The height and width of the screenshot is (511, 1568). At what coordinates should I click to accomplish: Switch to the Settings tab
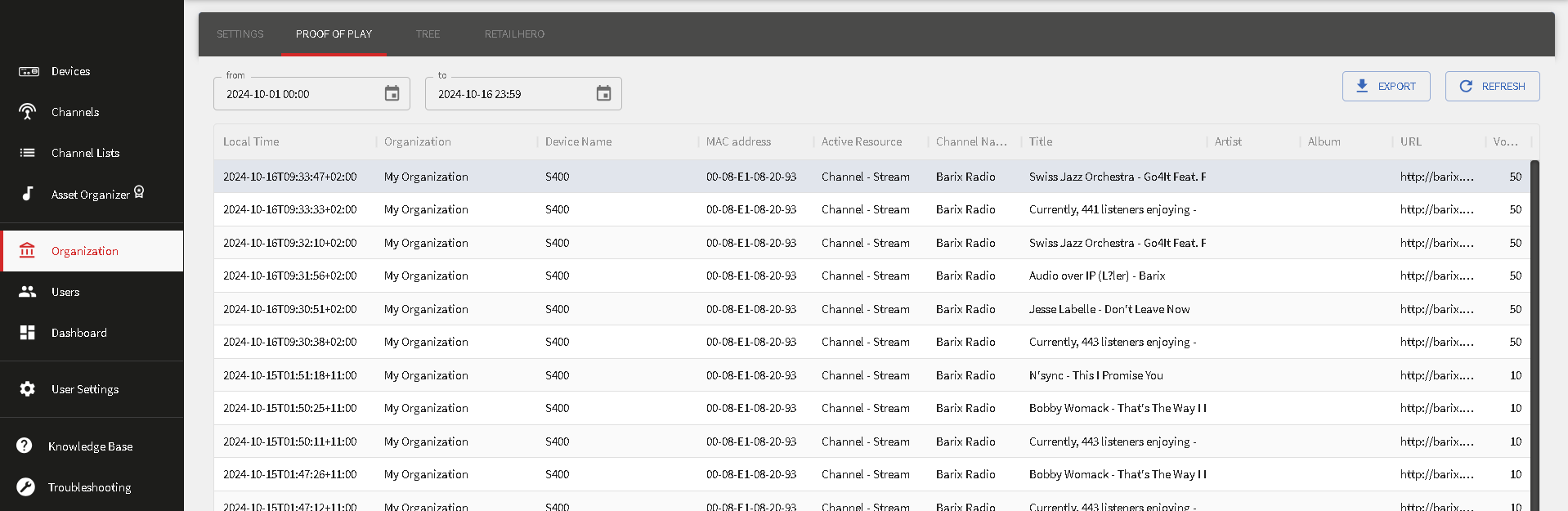pos(240,34)
